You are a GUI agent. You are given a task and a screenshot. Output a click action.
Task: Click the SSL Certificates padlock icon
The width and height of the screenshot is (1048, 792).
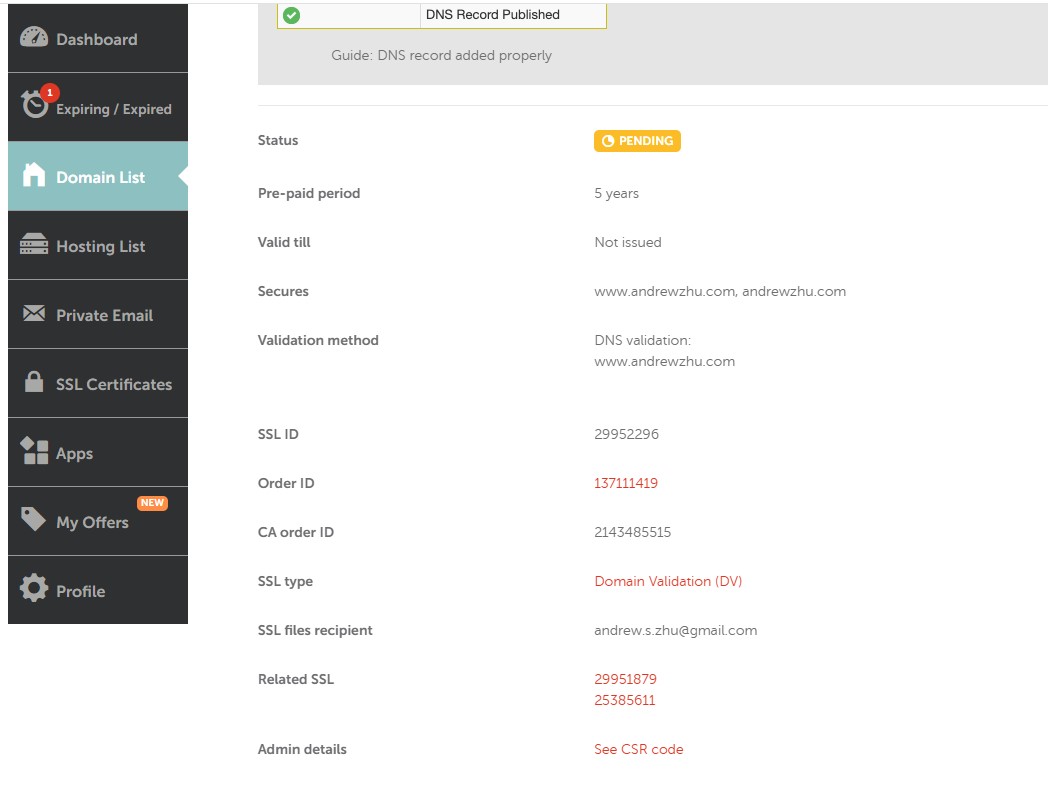tap(34, 383)
